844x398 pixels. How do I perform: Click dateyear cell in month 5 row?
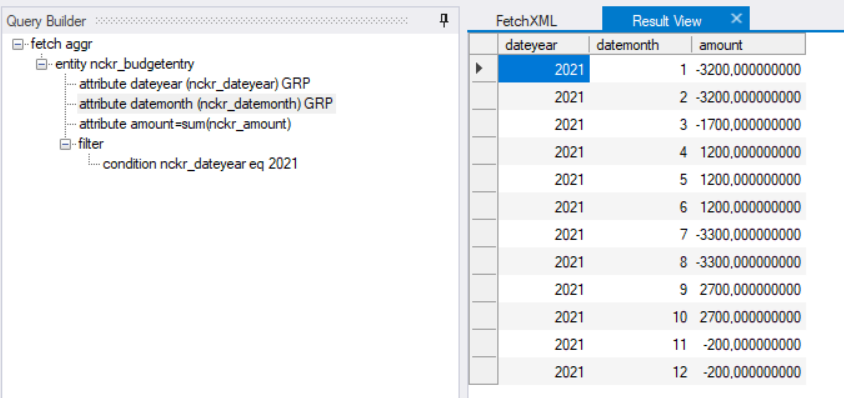pos(544,179)
